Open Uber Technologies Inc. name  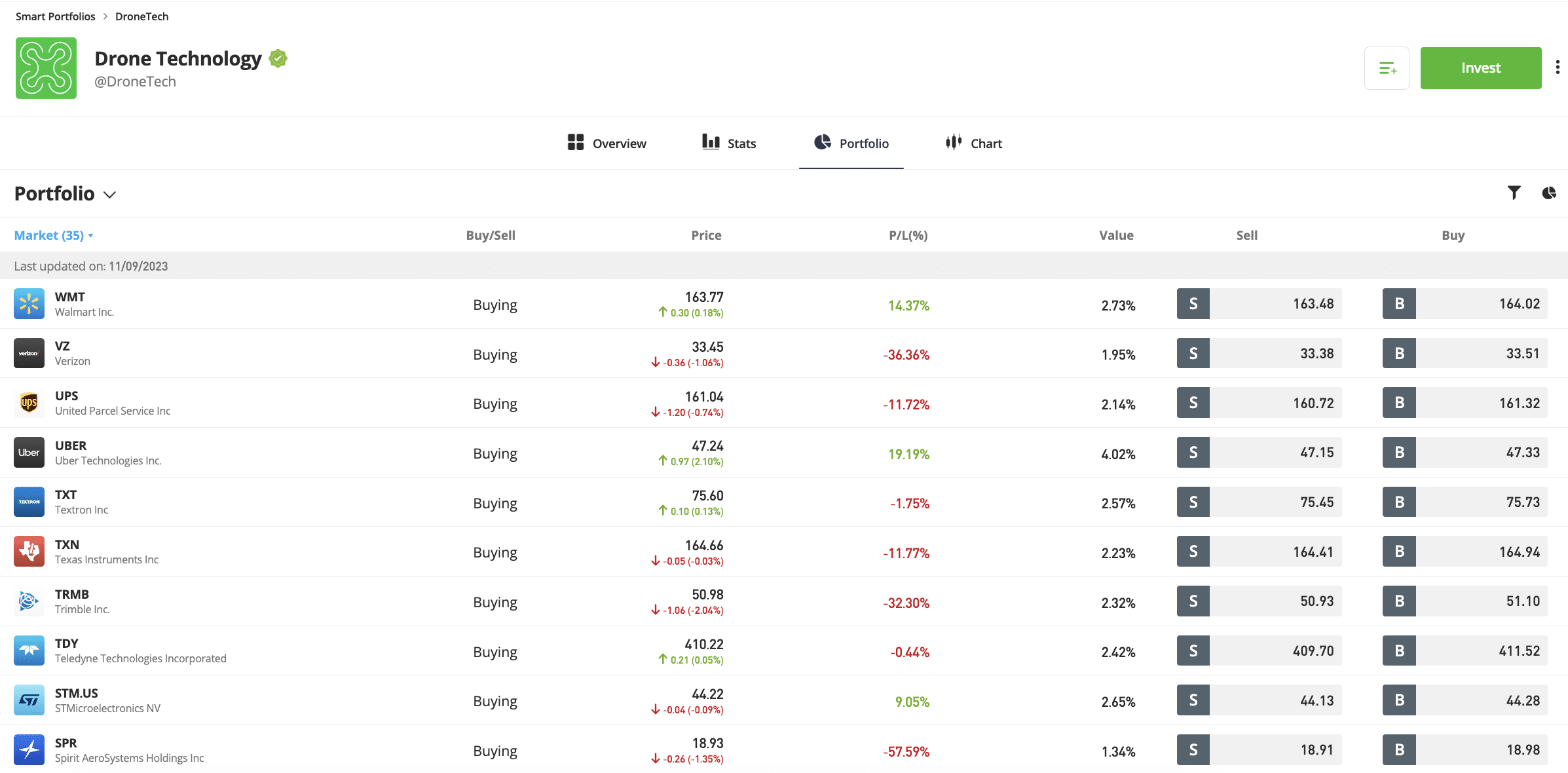click(x=108, y=461)
